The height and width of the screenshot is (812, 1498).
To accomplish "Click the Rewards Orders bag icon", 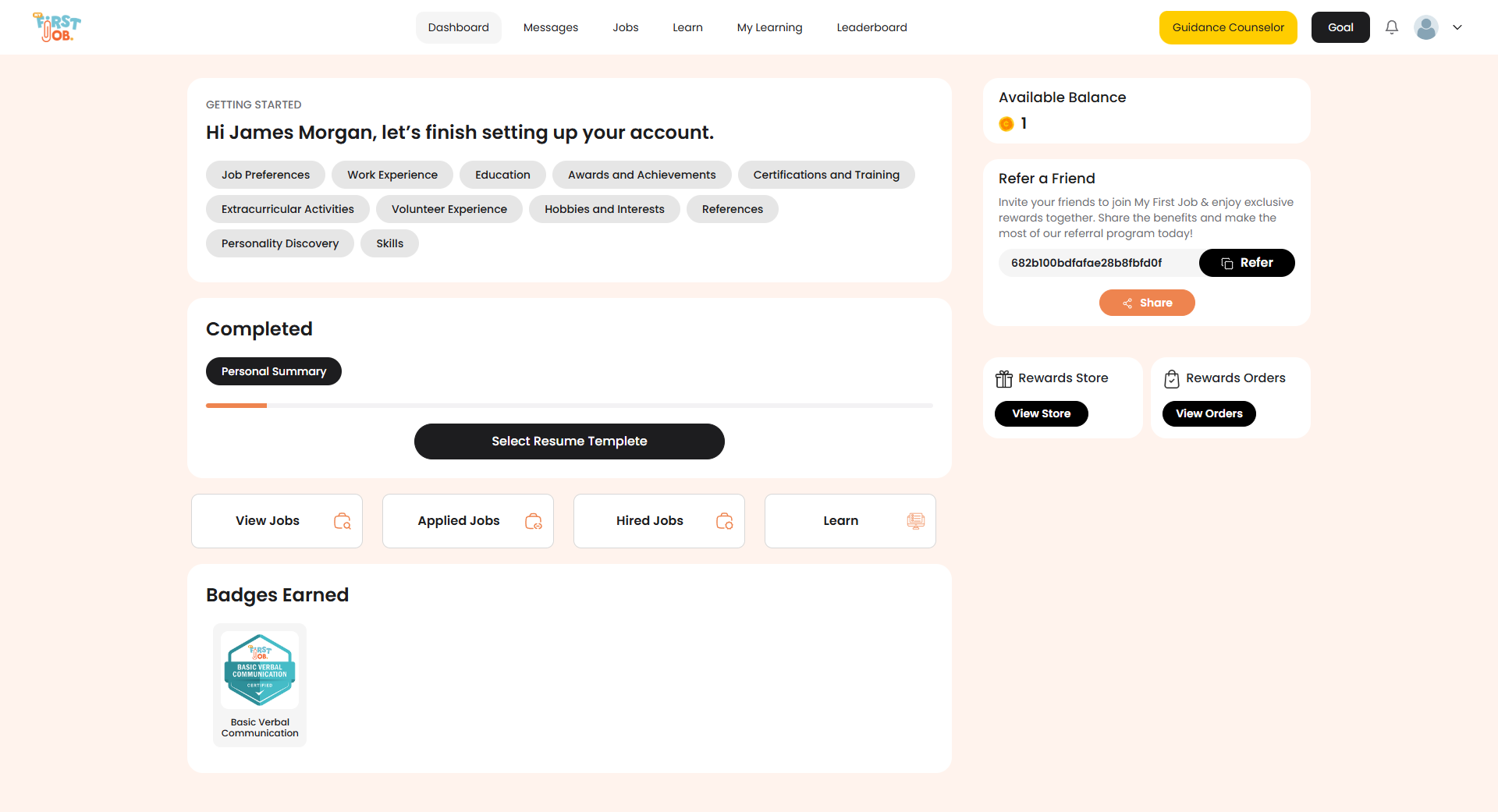I will [1171, 378].
